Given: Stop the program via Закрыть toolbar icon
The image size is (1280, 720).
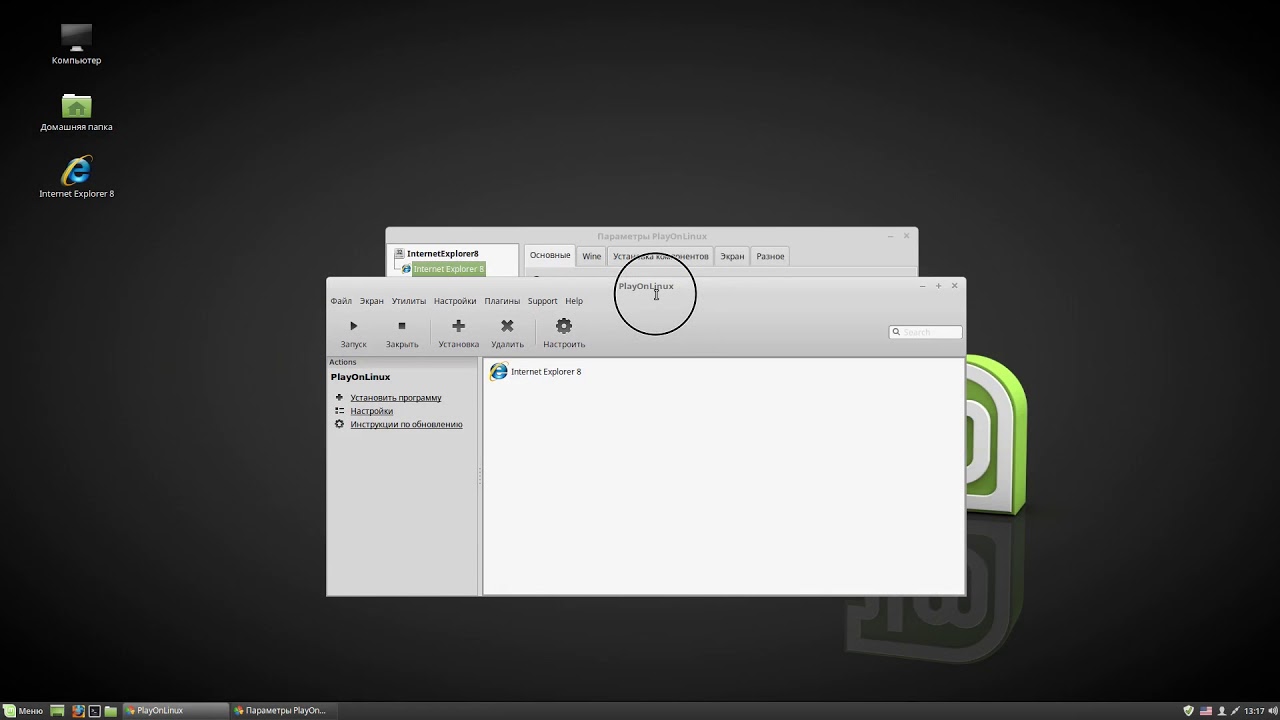Looking at the screenshot, I should [402, 326].
